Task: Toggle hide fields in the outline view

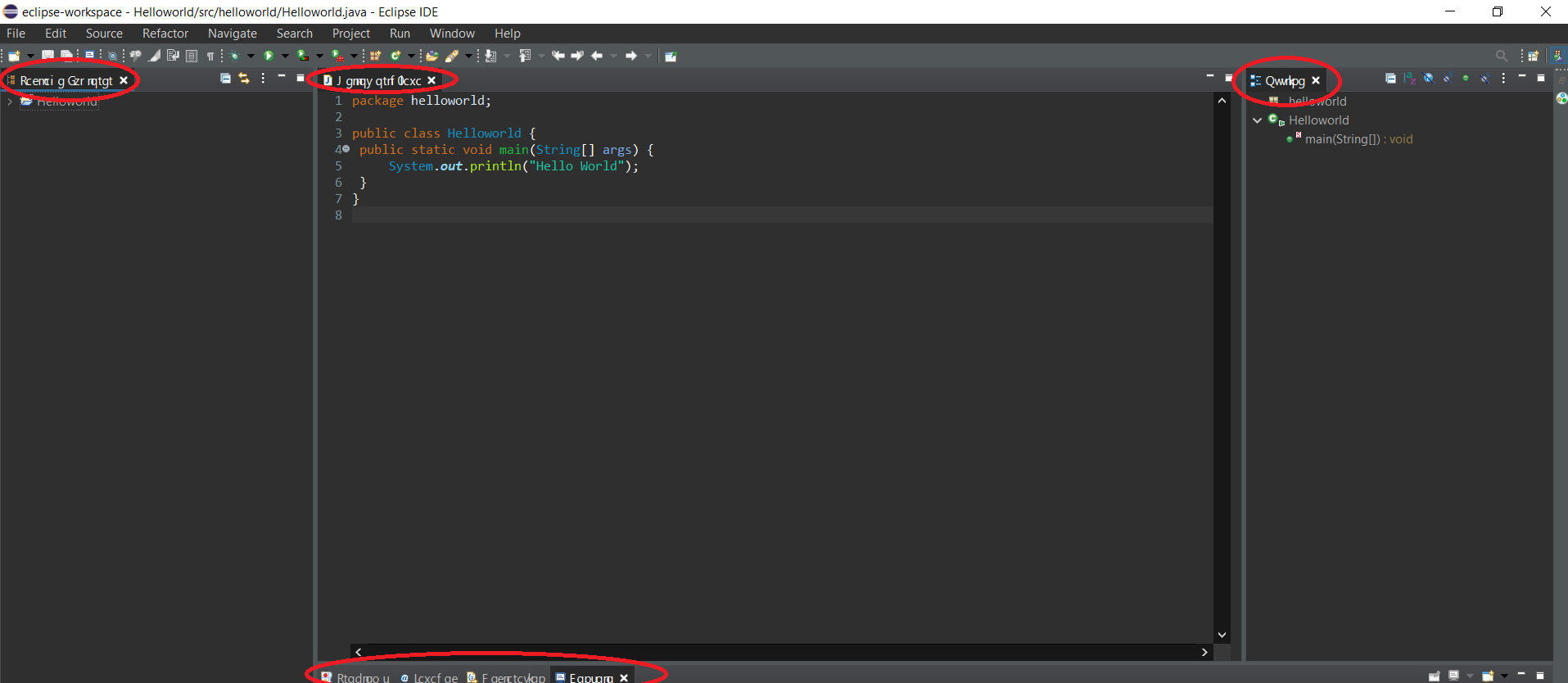Action: pyautogui.click(x=1428, y=79)
